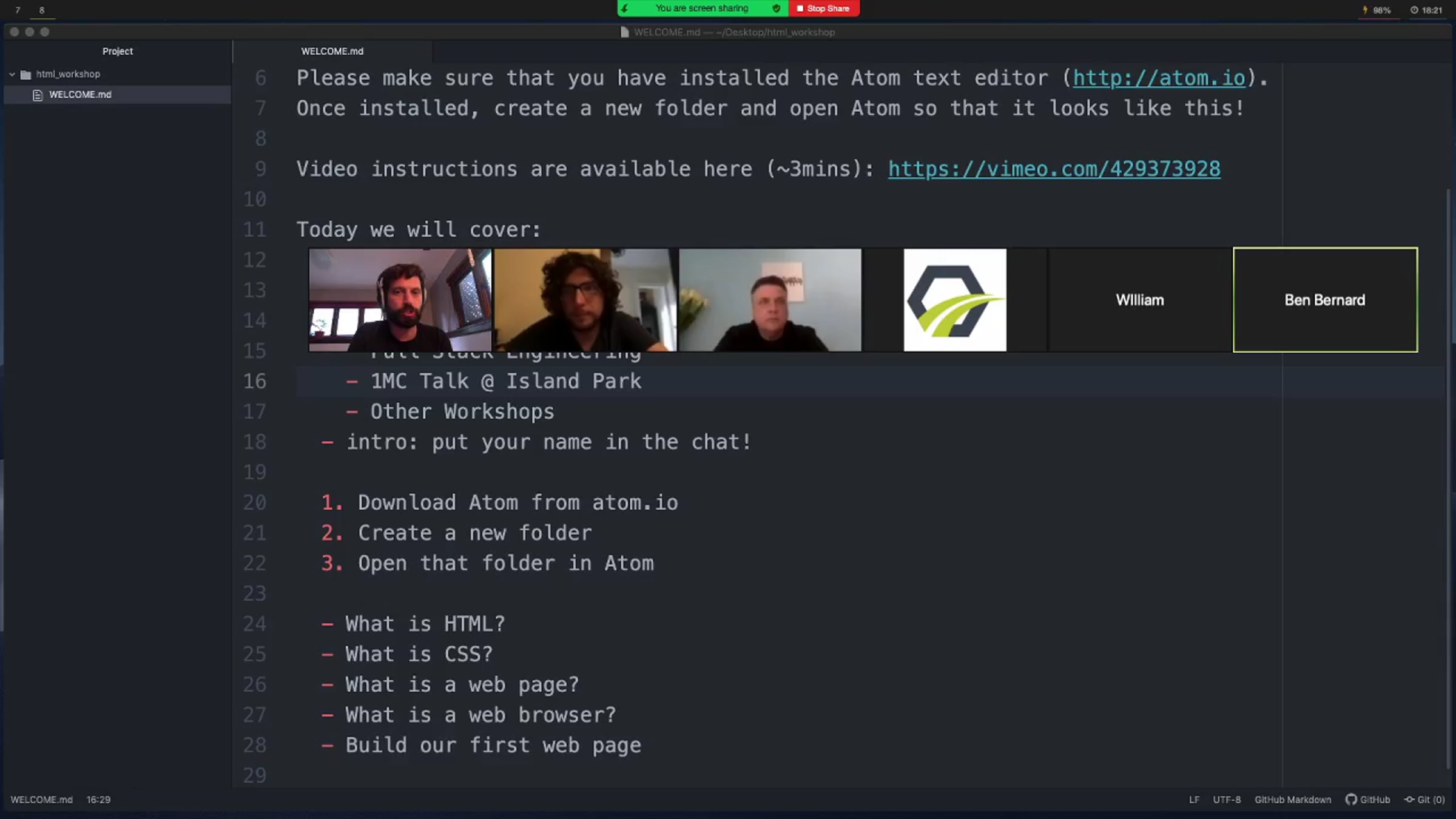The height and width of the screenshot is (819, 1456).
Task: Place cursor on '1MC Talk @ Island Park'
Action: coord(506,382)
